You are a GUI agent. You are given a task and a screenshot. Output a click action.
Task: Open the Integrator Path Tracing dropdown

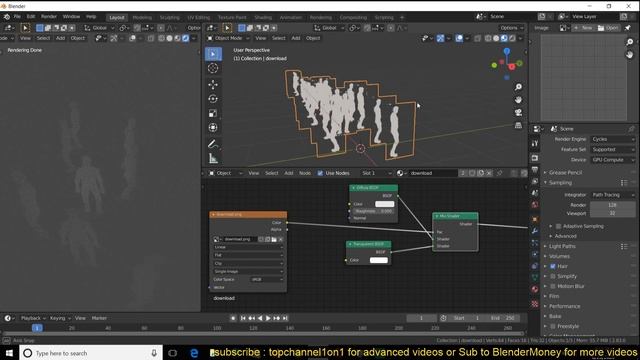click(613, 195)
